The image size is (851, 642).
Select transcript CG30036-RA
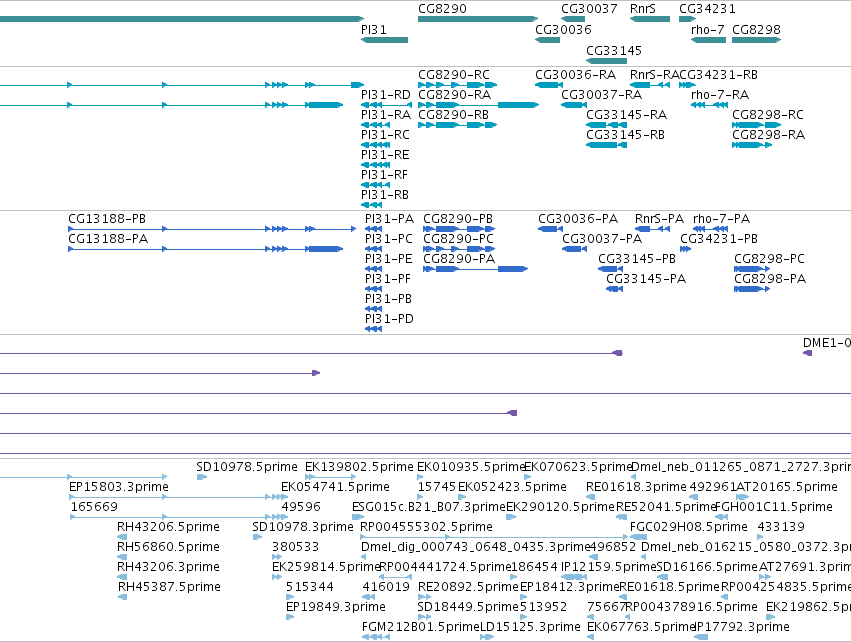549,85
